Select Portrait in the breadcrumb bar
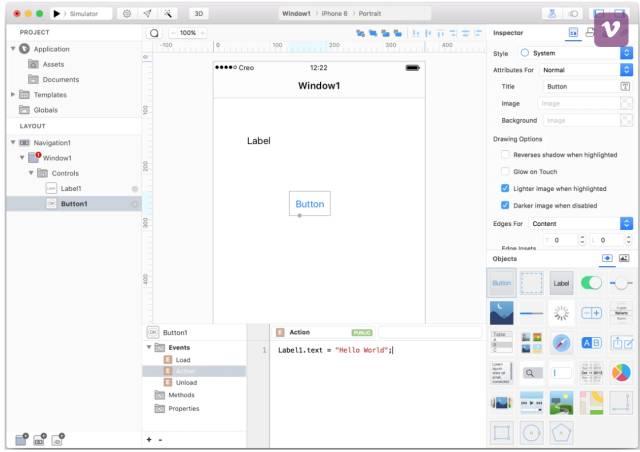This screenshot has height=452, width=640. click(x=370, y=13)
